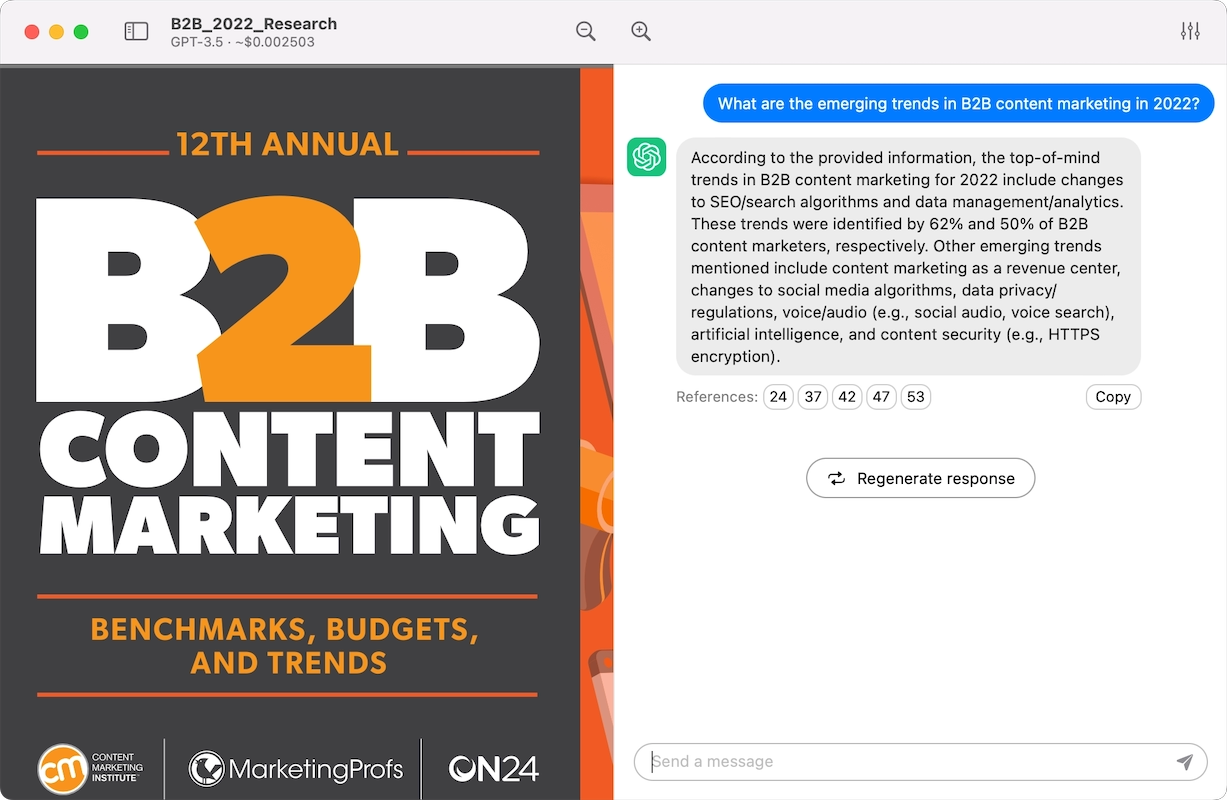Go to reference page 53
1227x800 pixels.
915,397
